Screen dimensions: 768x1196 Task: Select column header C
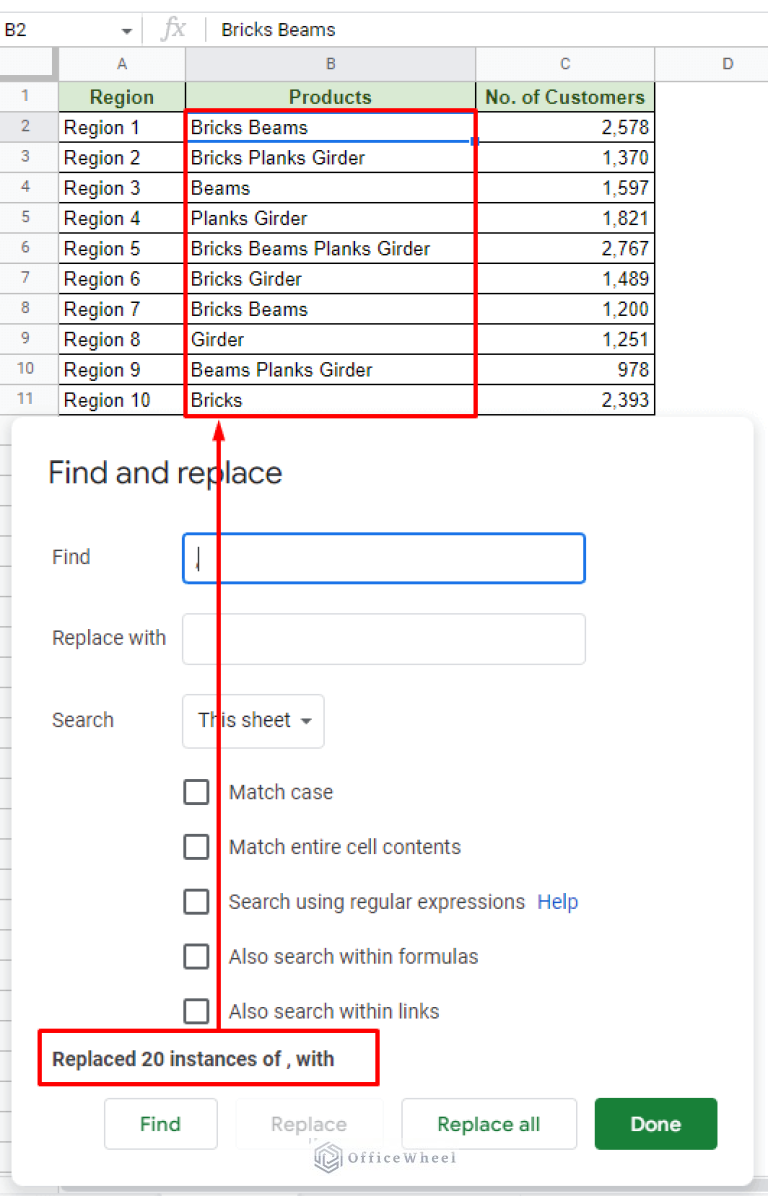[x=564, y=63]
